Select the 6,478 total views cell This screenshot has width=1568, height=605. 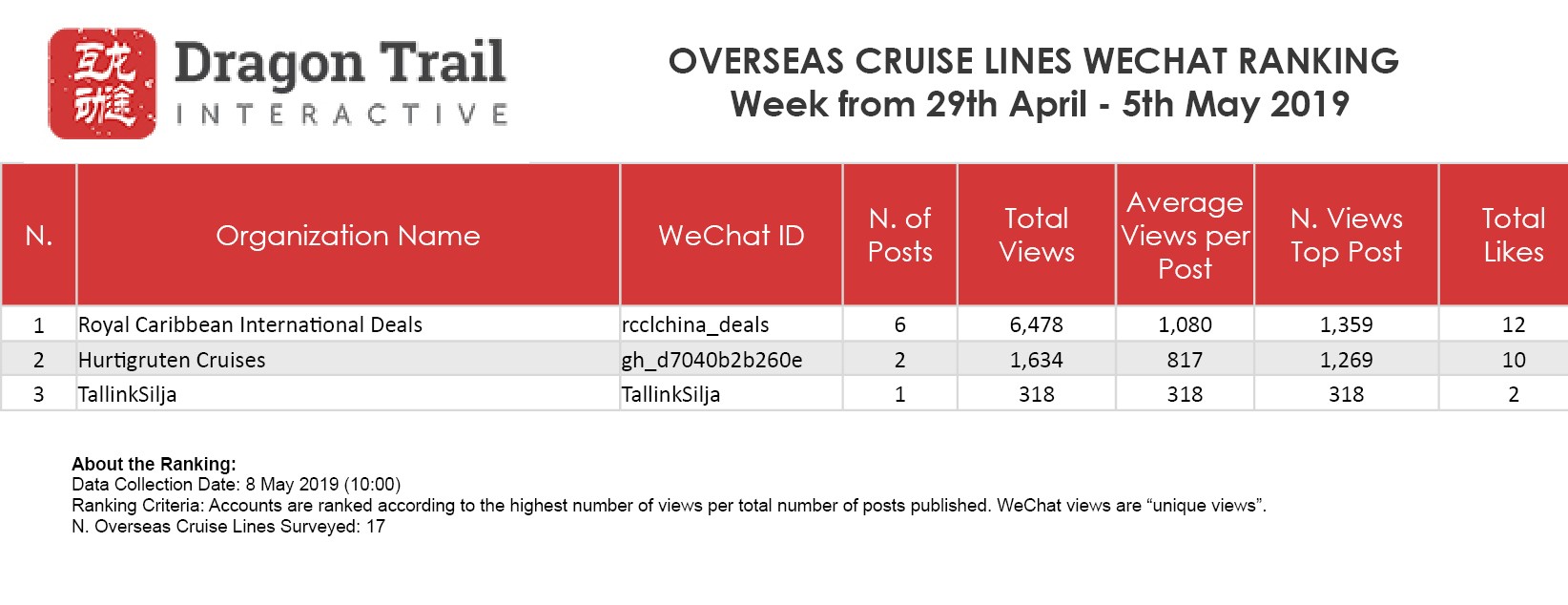(x=1036, y=324)
